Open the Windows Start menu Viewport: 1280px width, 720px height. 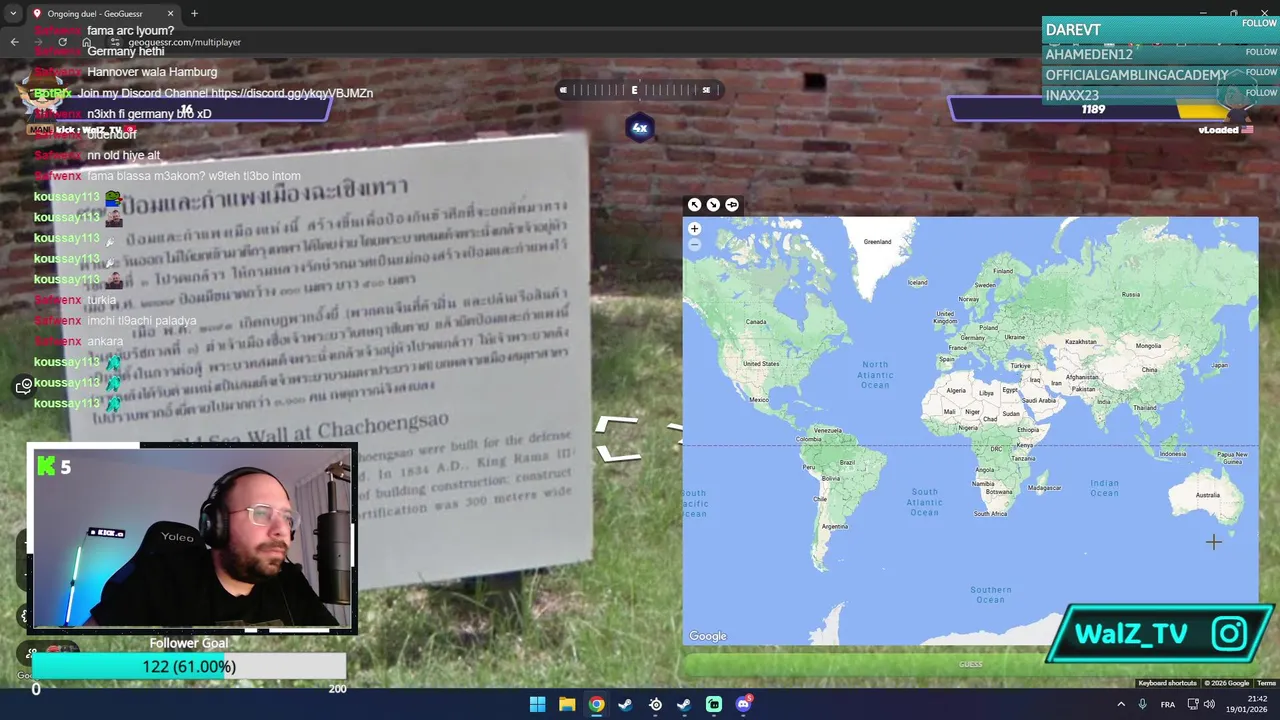click(537, 704)
